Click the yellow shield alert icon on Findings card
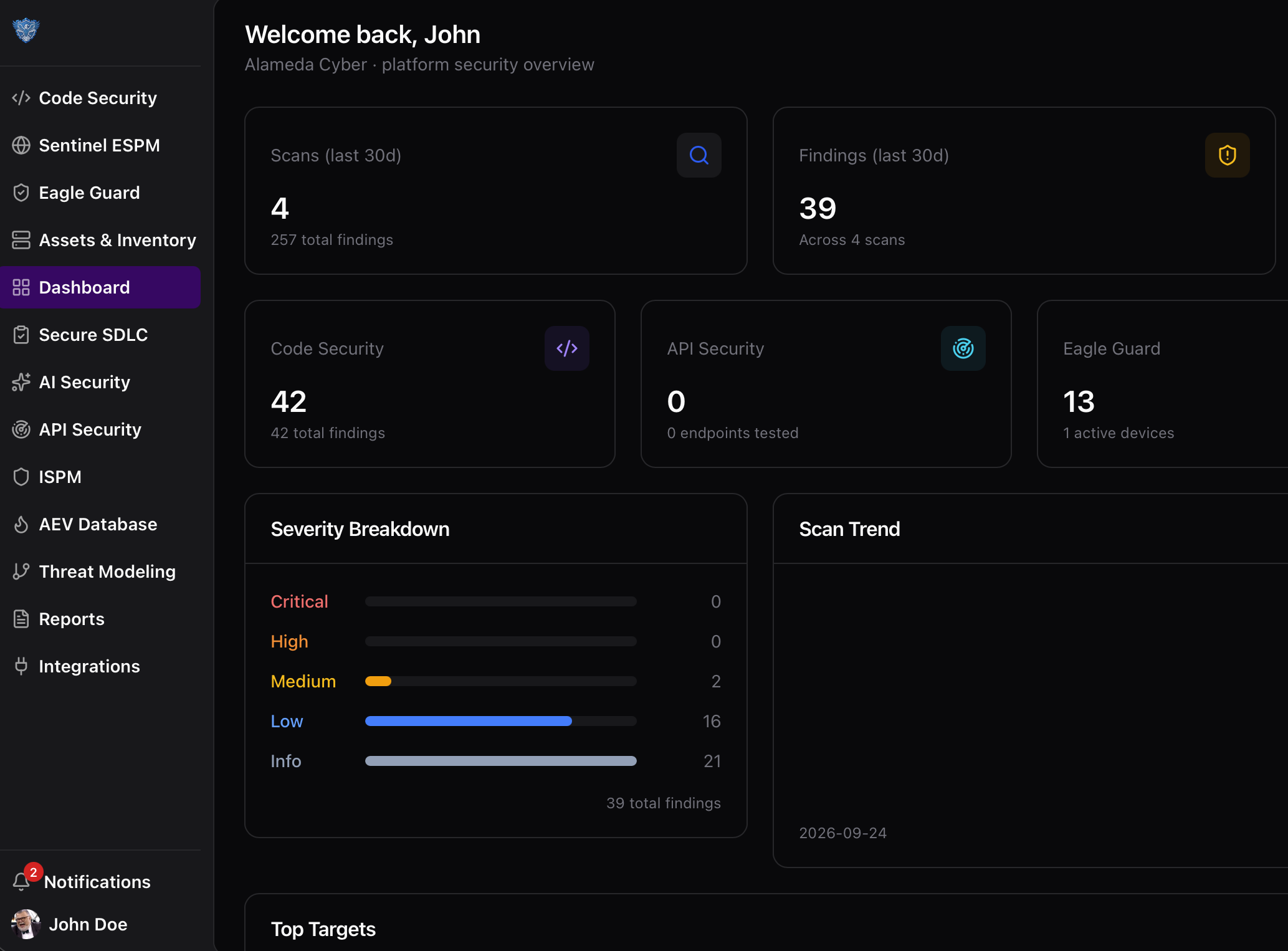 1228,155
